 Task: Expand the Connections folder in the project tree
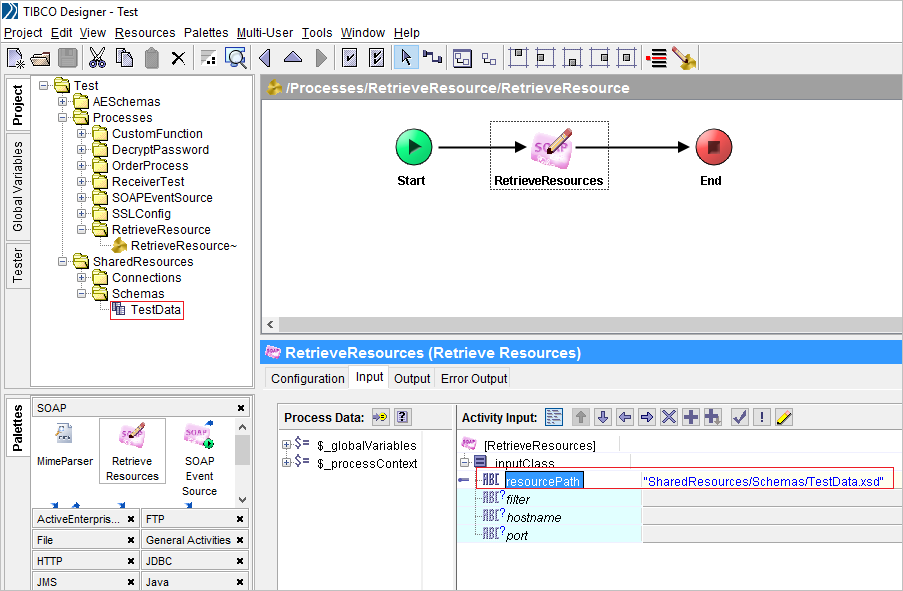pos(82,277)
